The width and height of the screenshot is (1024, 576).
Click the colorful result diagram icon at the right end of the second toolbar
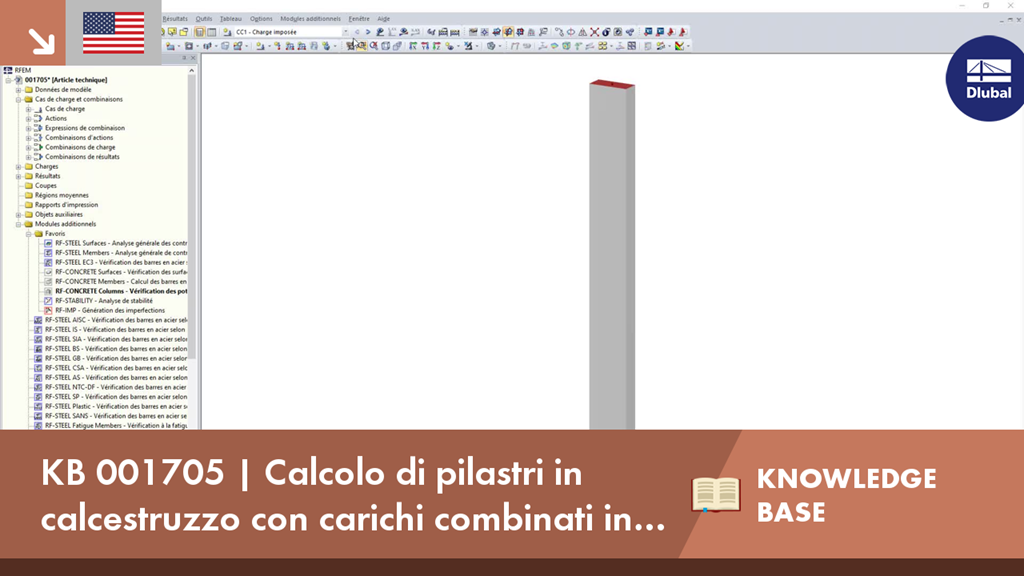tap(680, 46)
